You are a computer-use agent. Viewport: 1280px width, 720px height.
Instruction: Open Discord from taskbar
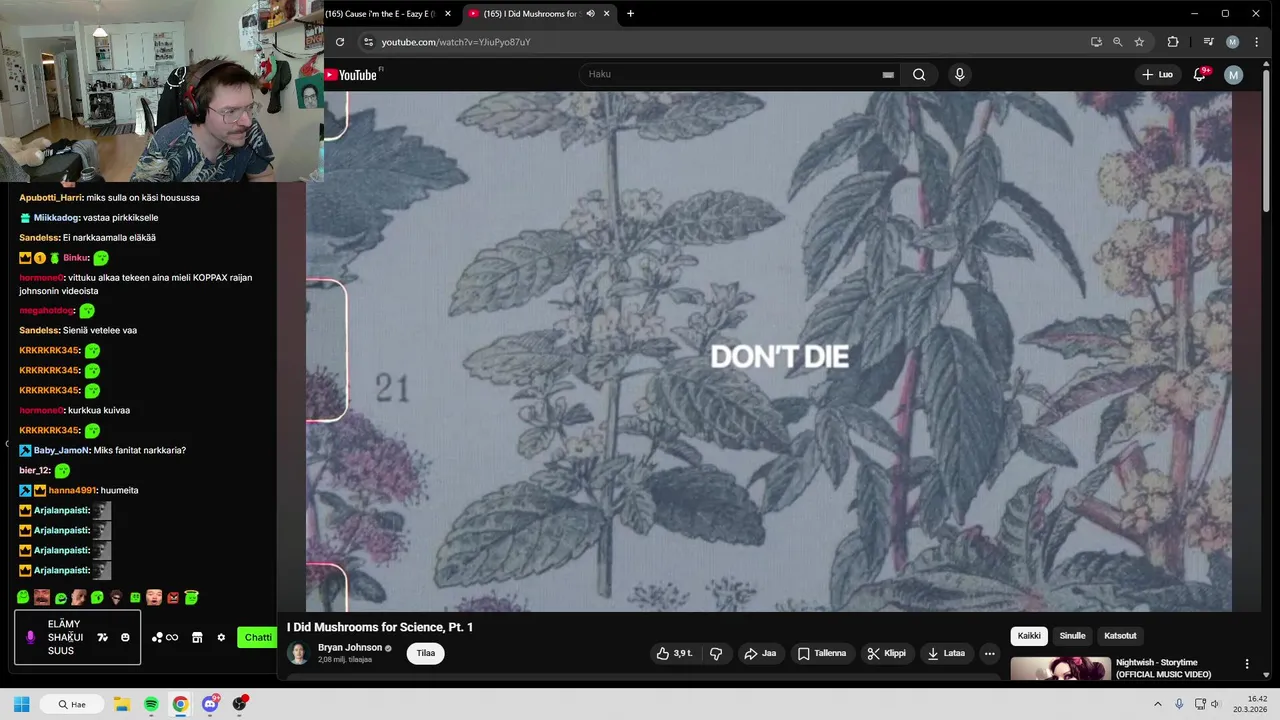pyautogui.click(x=210, y=704)
